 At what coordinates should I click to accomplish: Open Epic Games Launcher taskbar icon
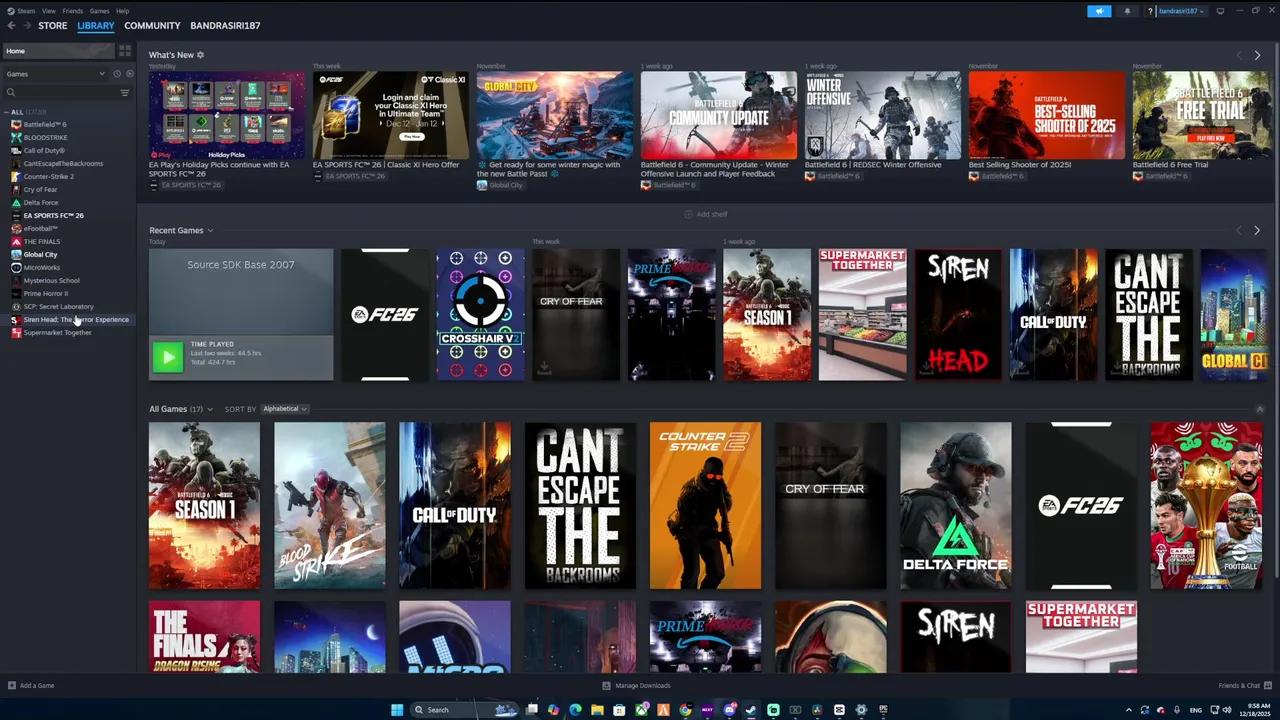(x=883, y=710)
